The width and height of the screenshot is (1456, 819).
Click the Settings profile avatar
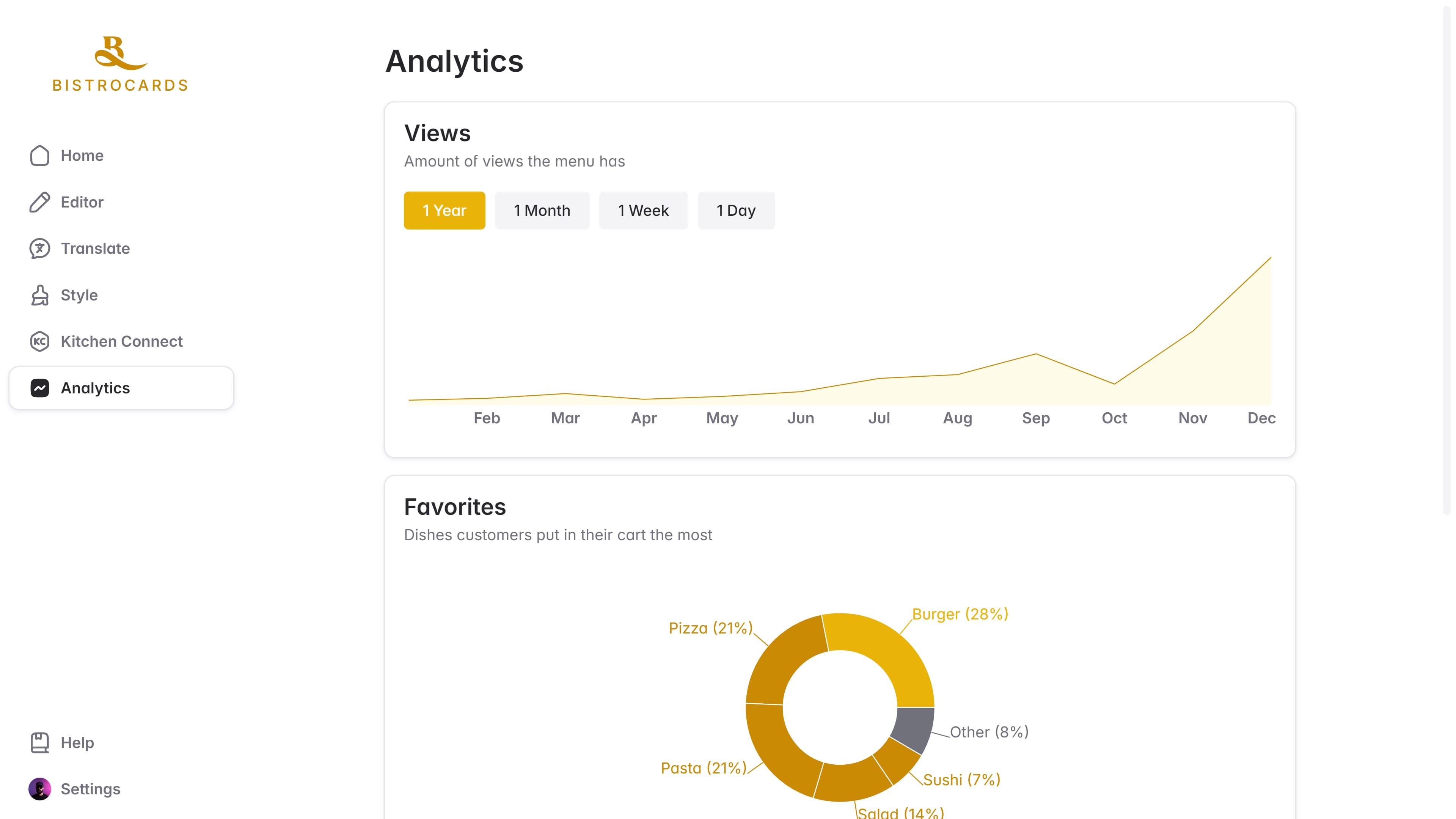[39, 789]
